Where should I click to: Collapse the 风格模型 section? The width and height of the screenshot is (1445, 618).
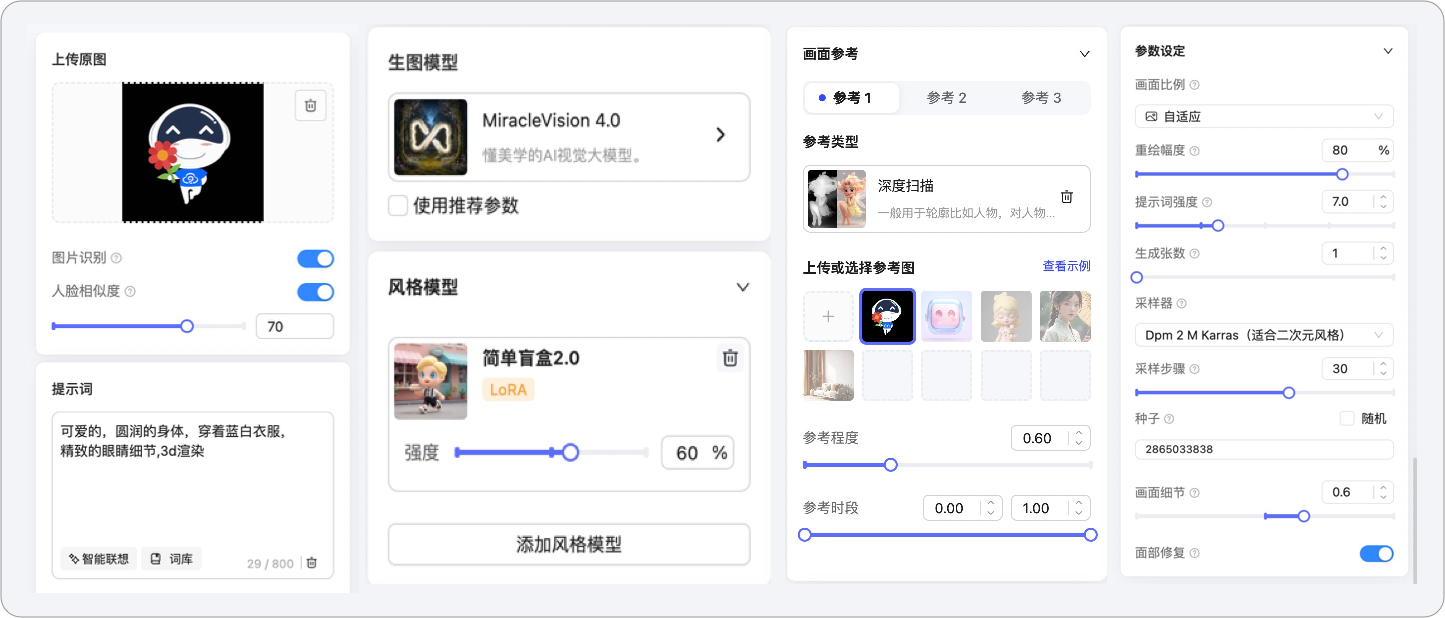pyautogui.click(x=743, y=287)
